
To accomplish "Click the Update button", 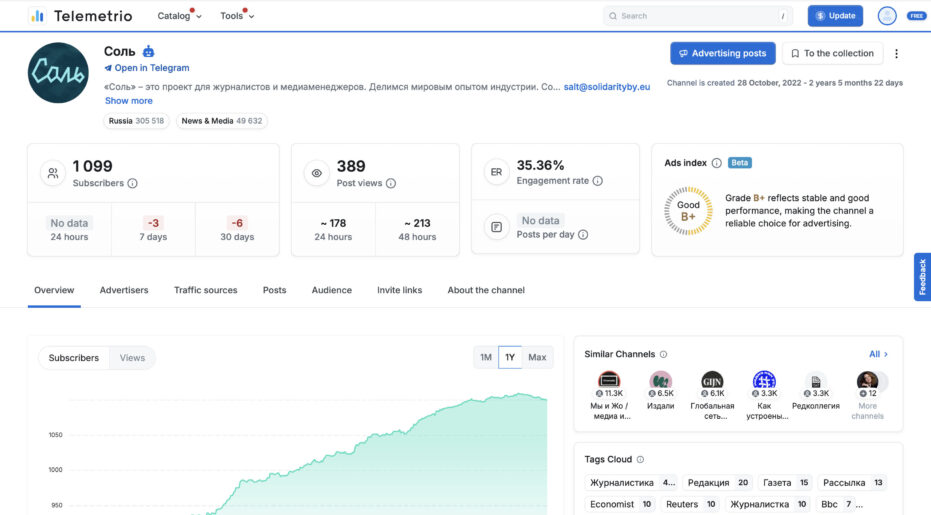I will coord(835,16).
